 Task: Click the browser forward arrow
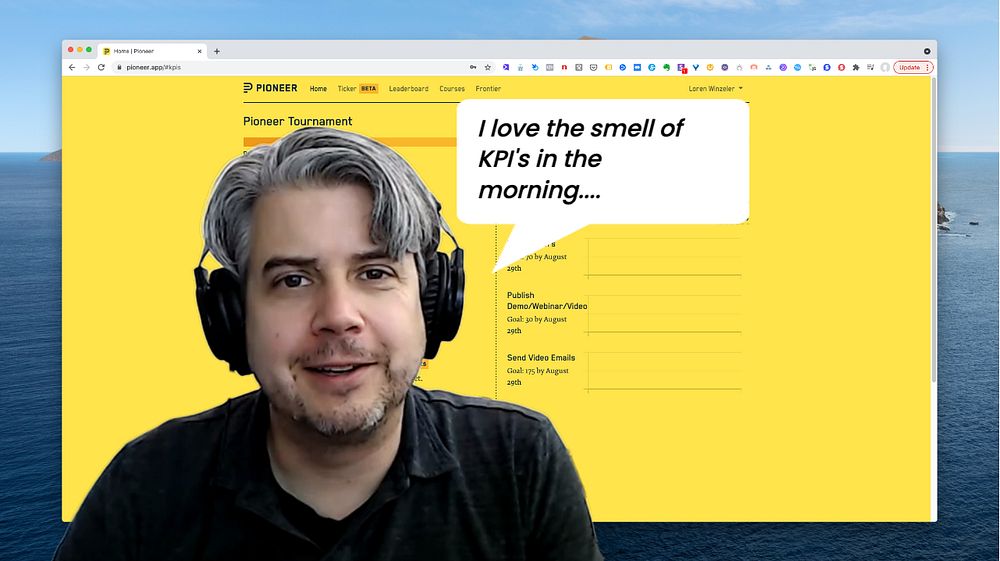pos(87,67)
